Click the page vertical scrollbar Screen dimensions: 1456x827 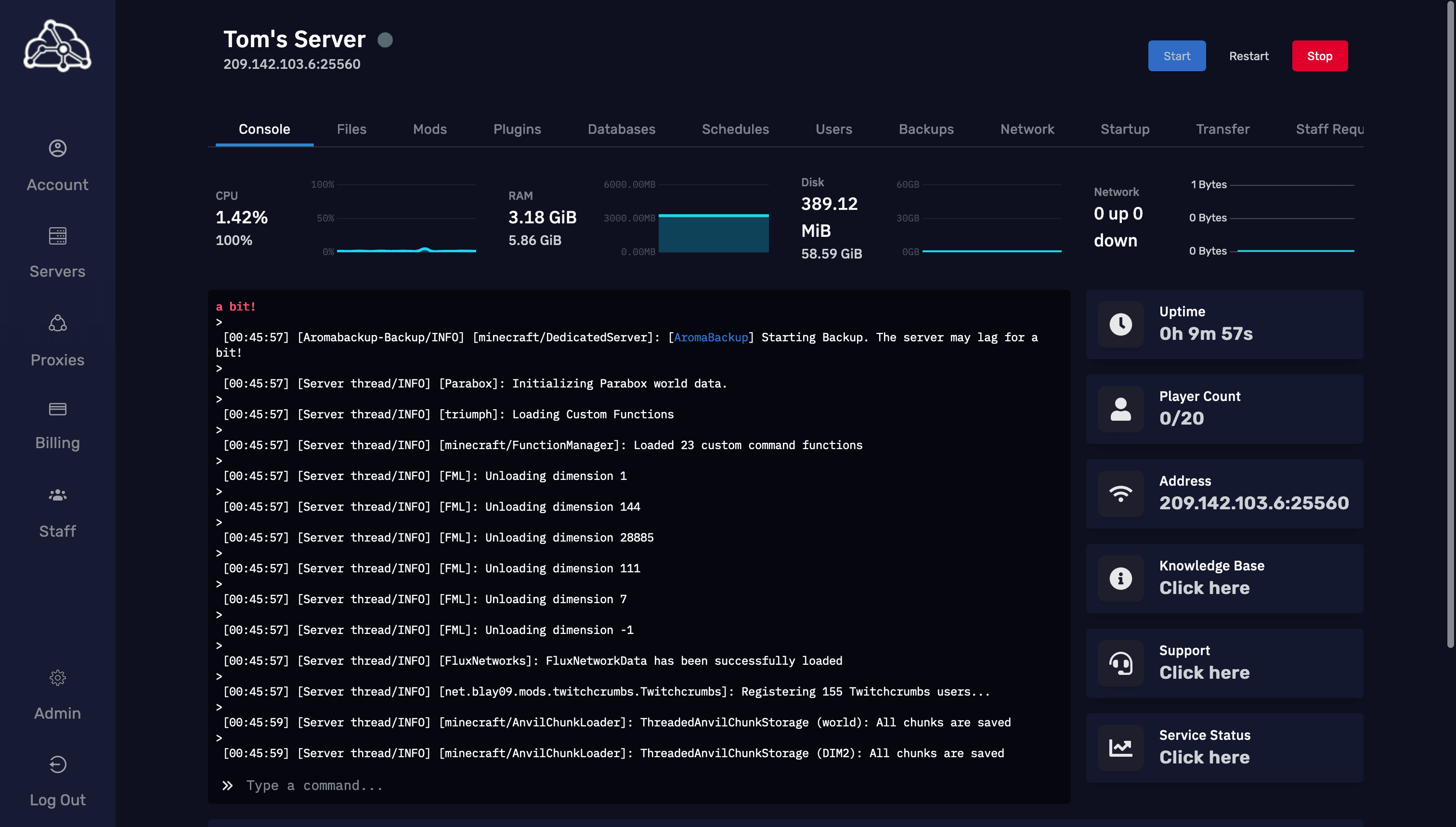click(x=1450, y=324)
